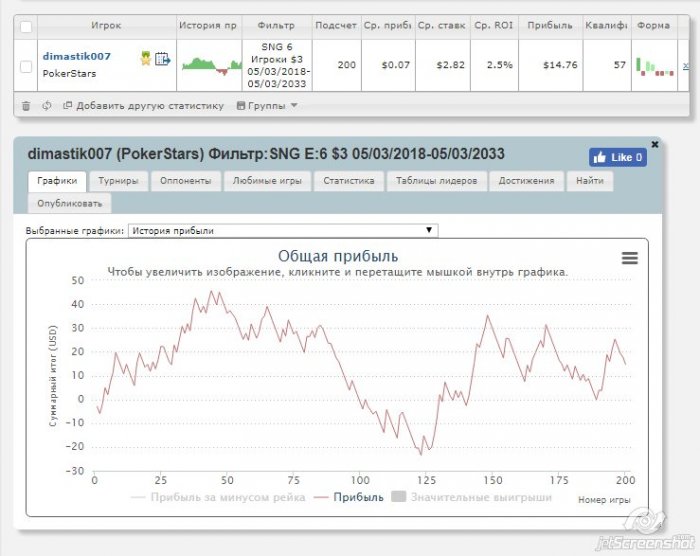Screen dimensions: 700x556
Task: Click the refresh icon below the table
Action: pyautogui.click(x=46, y=106)
